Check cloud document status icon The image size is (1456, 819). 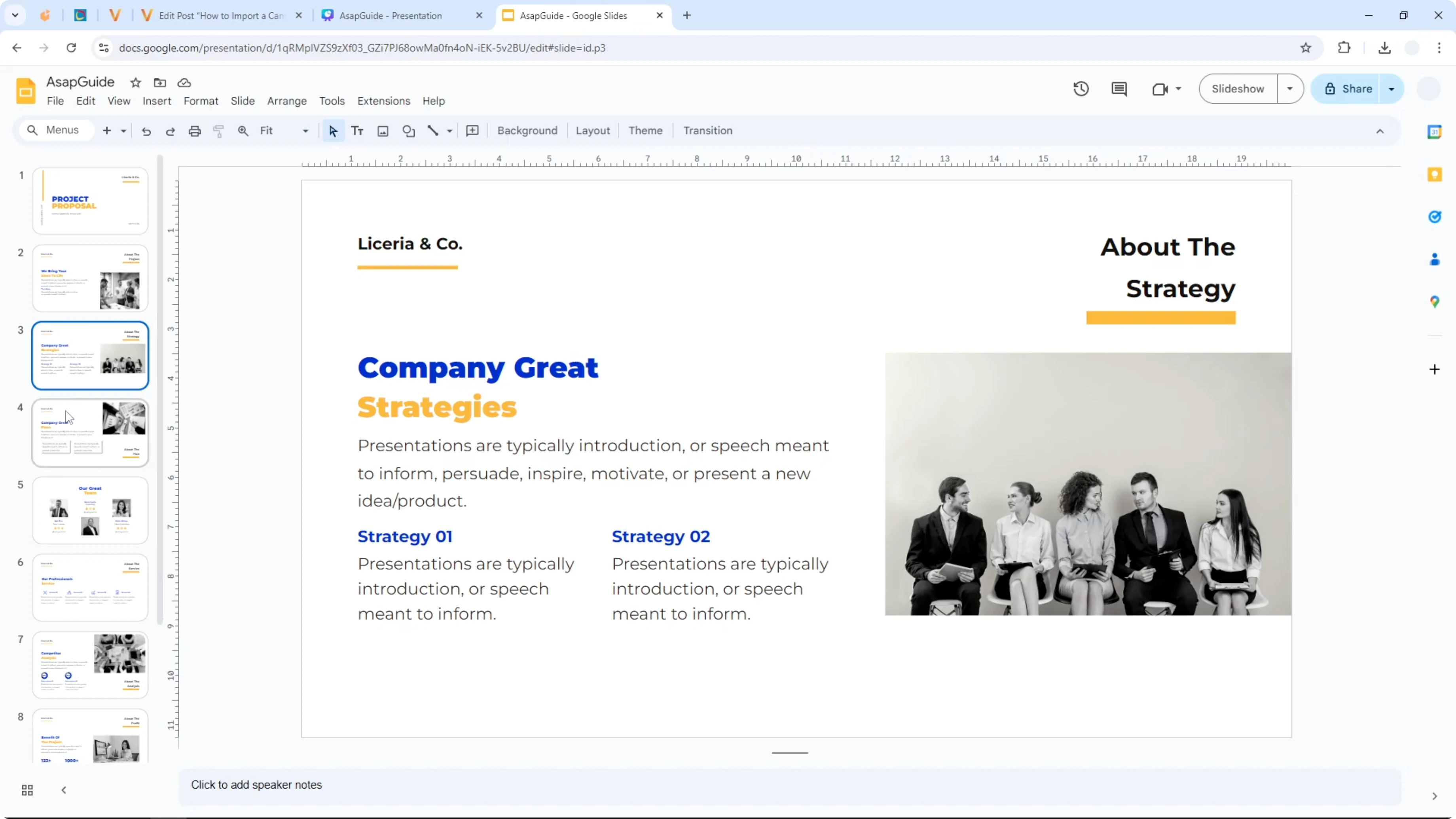(184, 83)
